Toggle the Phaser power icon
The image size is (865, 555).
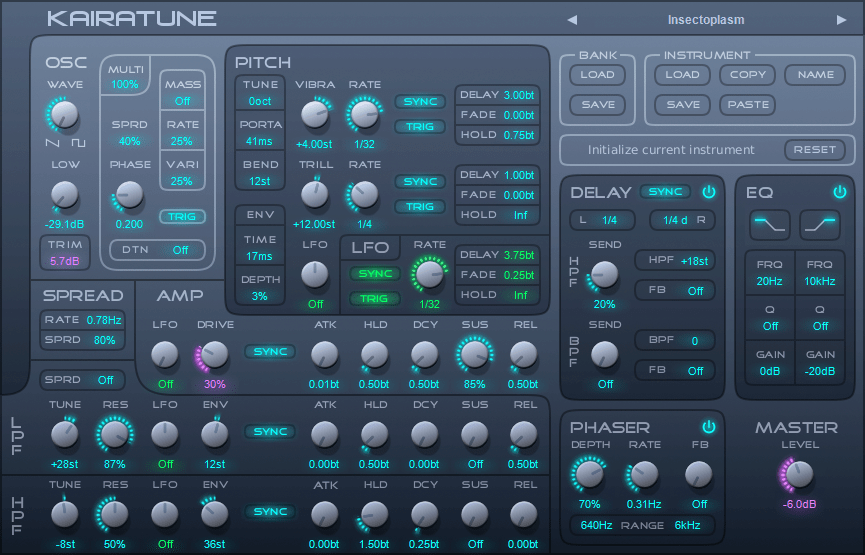(709, 427)
